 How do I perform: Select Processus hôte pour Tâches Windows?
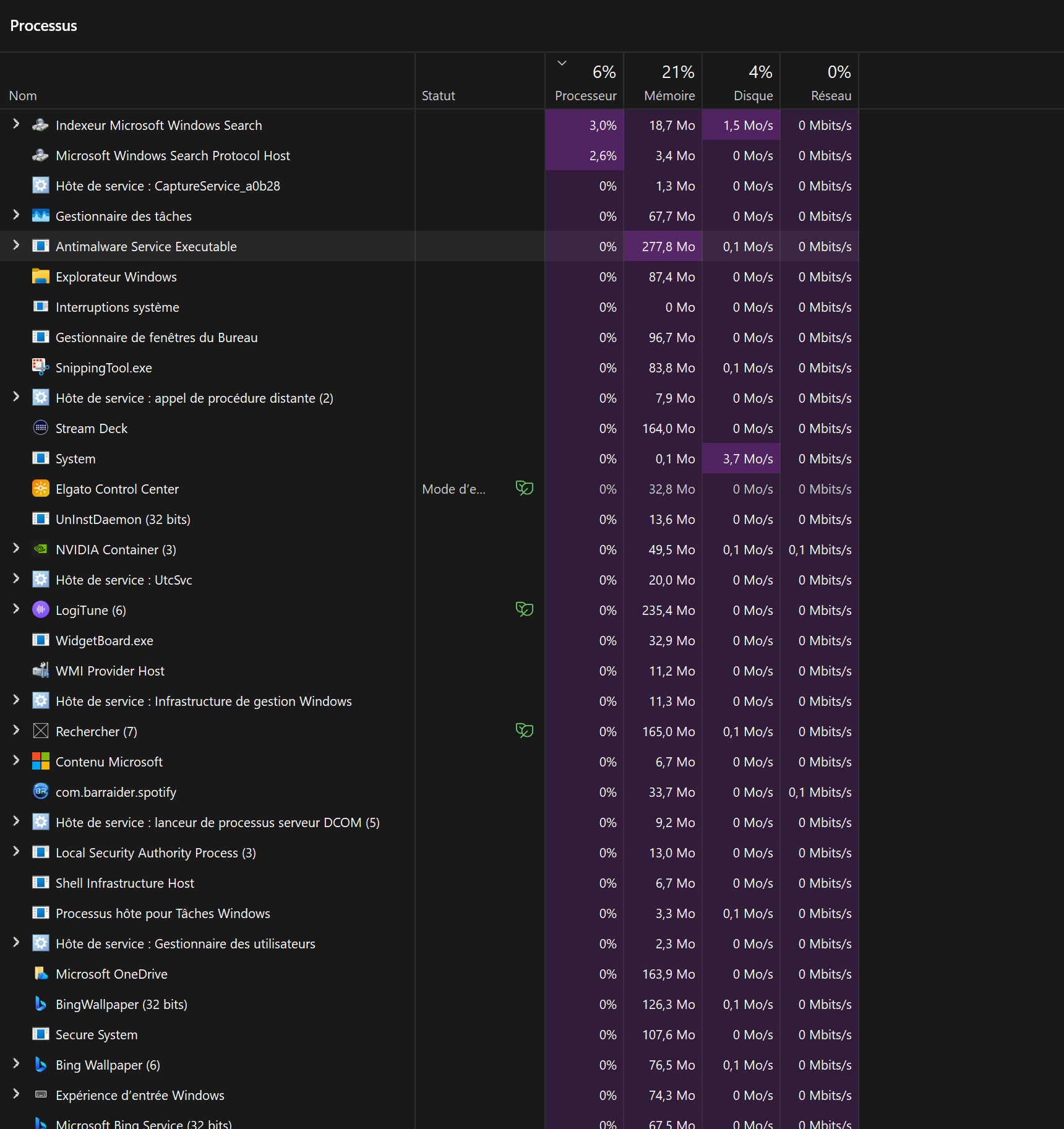coord(429,914)
